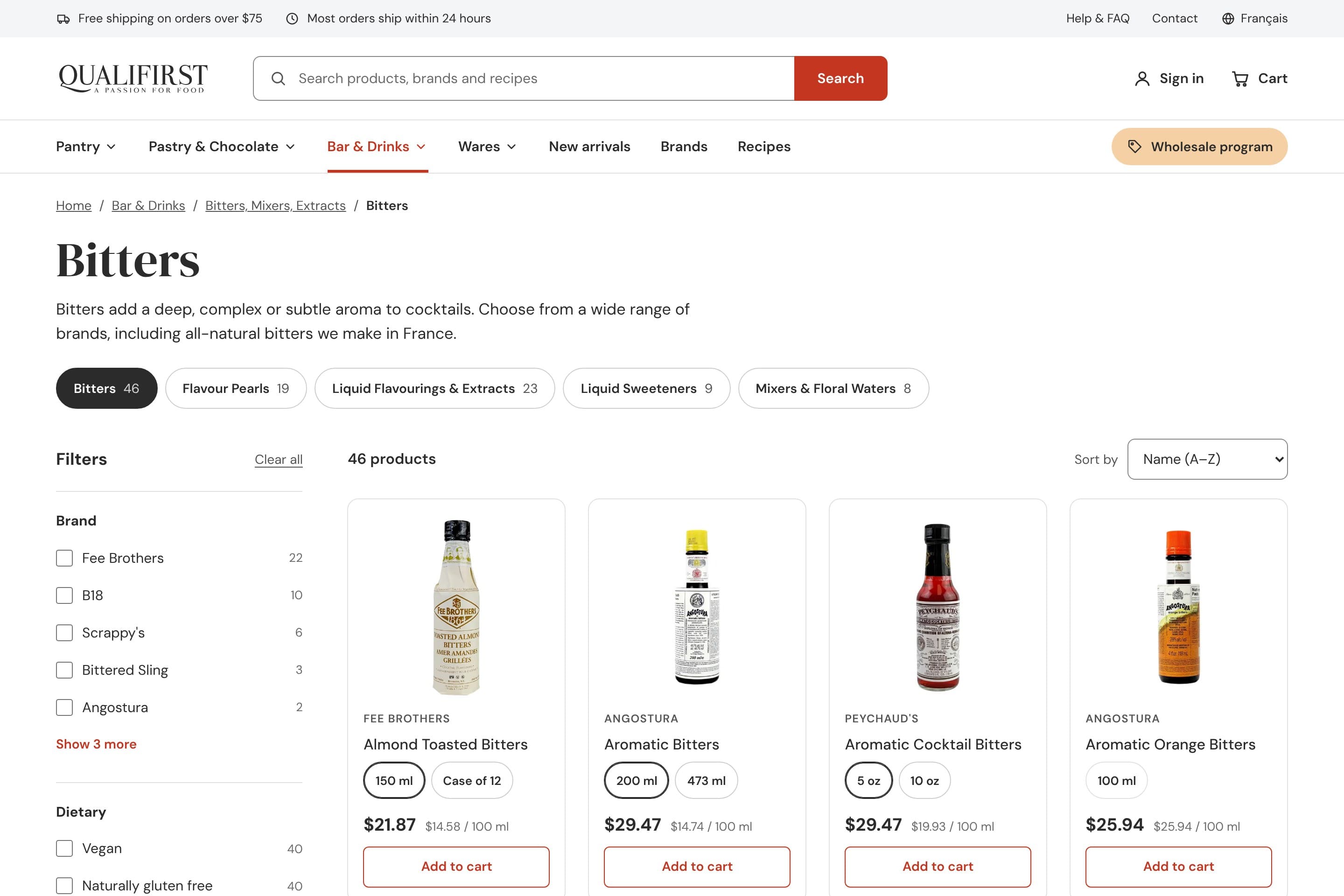Image resolution: width=1344 pixels, height=896 pixels.
Task: Click the shopping cart icon
Action: [1239, 79]
